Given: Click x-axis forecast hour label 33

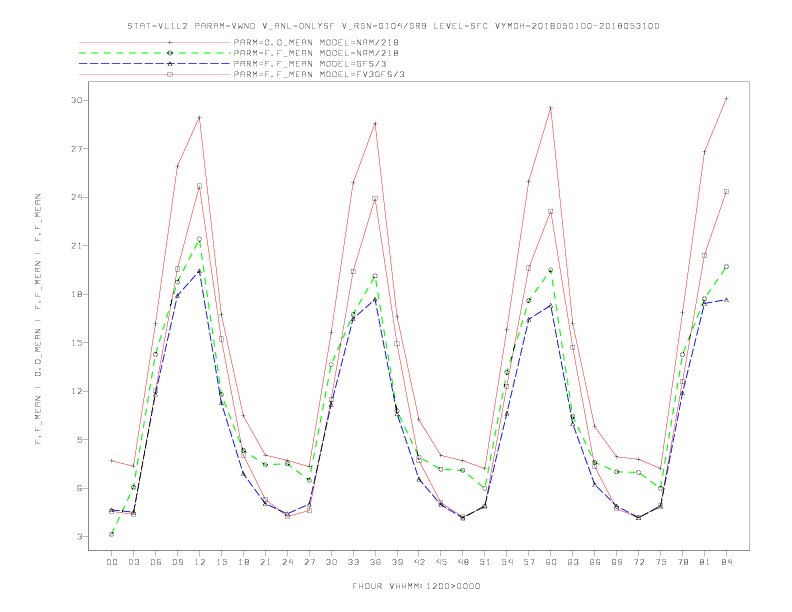Looking at the screenshot, I should 353,562.
